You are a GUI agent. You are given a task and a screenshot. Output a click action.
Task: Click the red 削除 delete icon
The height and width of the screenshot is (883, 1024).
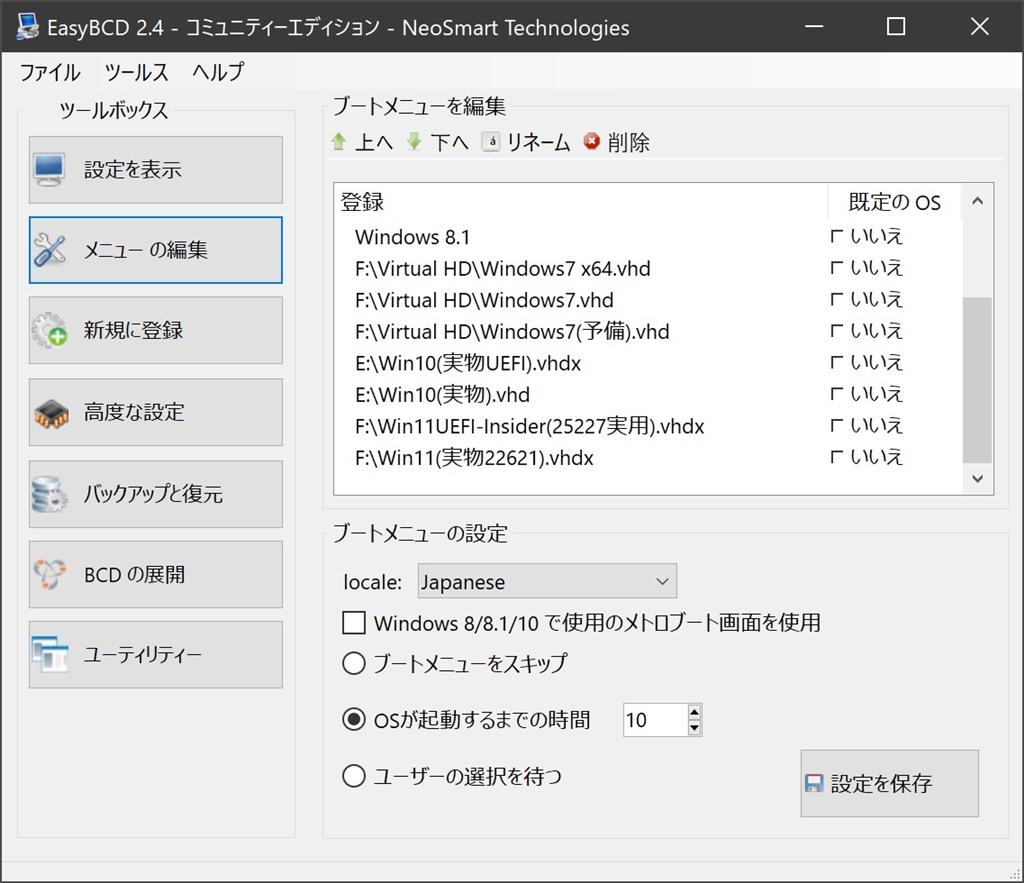coord(592,142)
